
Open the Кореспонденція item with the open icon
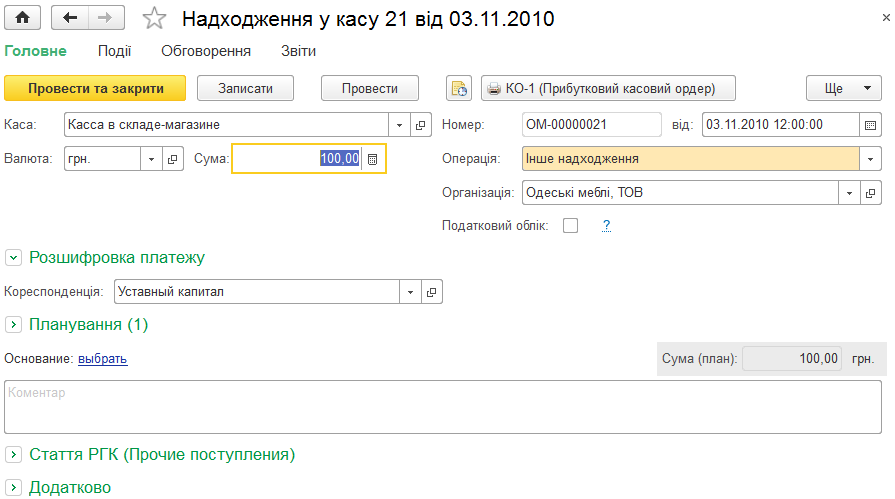[x=432, y=292]
